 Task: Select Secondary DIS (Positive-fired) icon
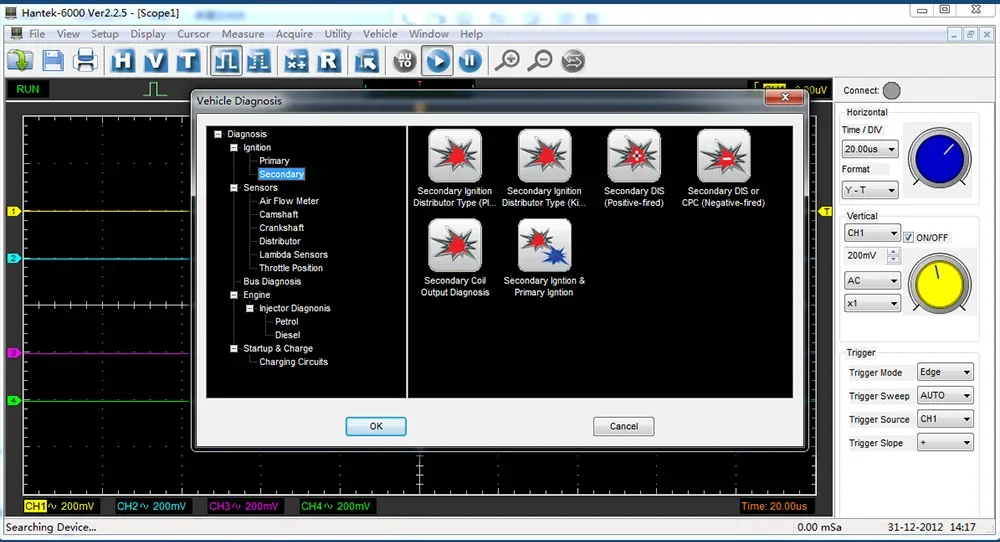(x=634, y=156)
